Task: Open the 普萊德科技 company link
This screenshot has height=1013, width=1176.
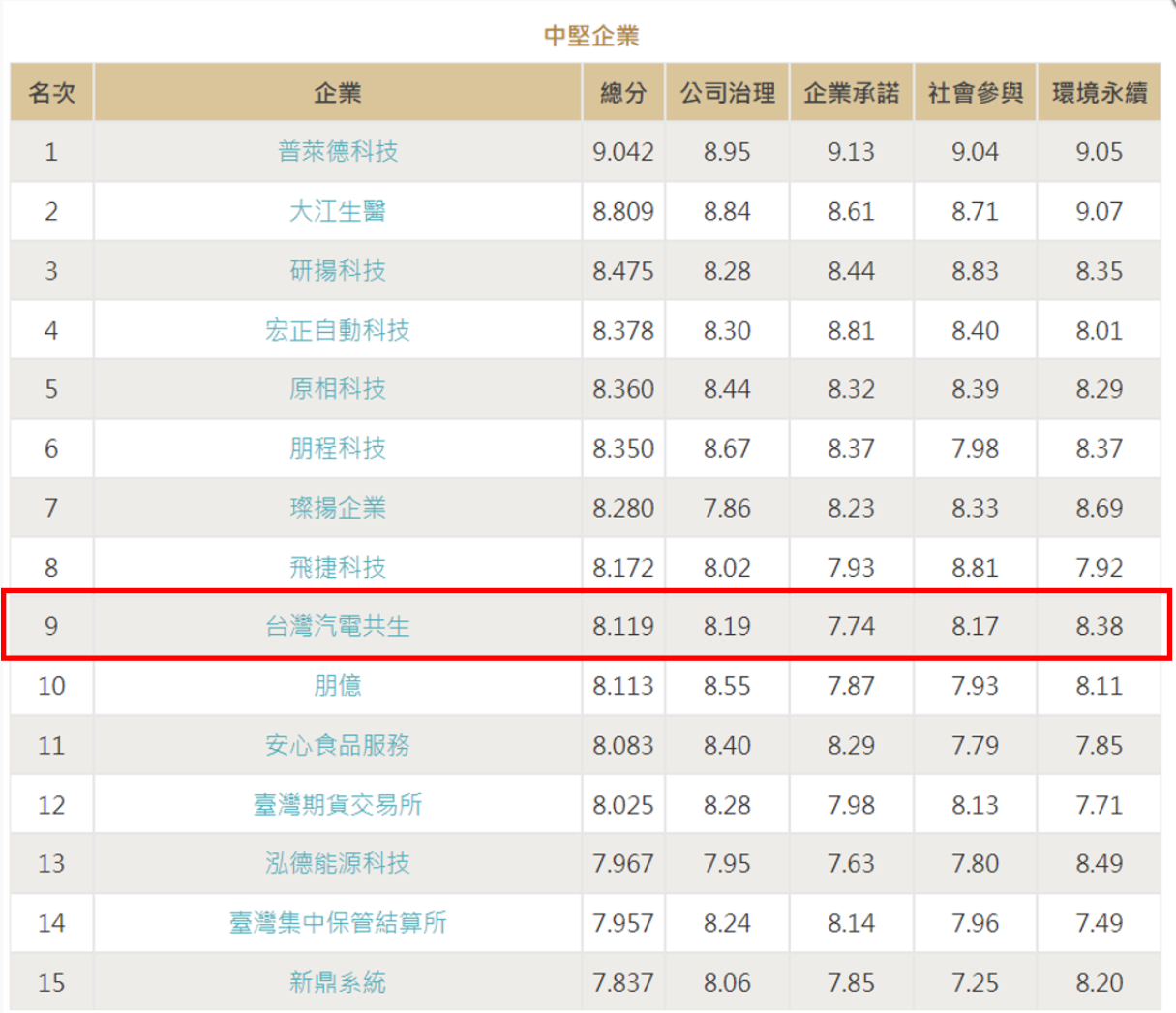Action: [x=337, y=151]
